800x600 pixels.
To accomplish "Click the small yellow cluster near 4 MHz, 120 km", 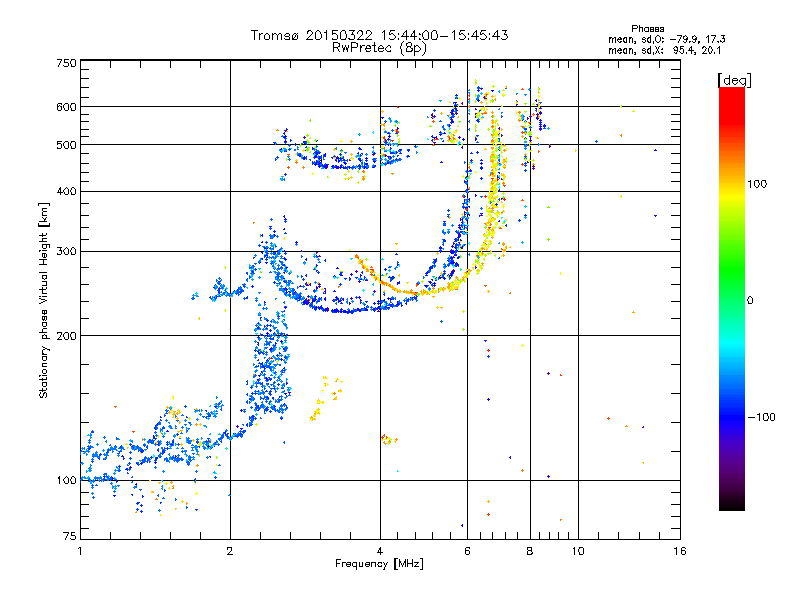I will click(388, 439).
